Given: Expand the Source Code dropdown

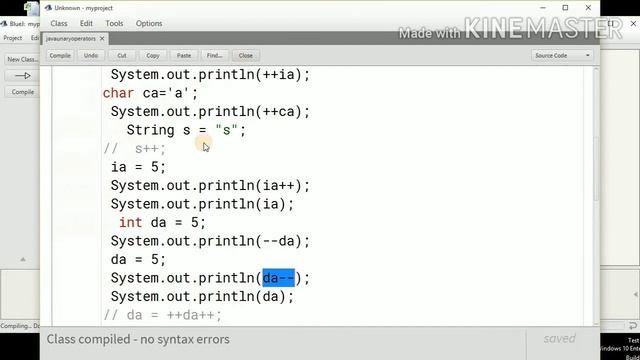Looking at the screenshot, I should (x=562, y=56).
